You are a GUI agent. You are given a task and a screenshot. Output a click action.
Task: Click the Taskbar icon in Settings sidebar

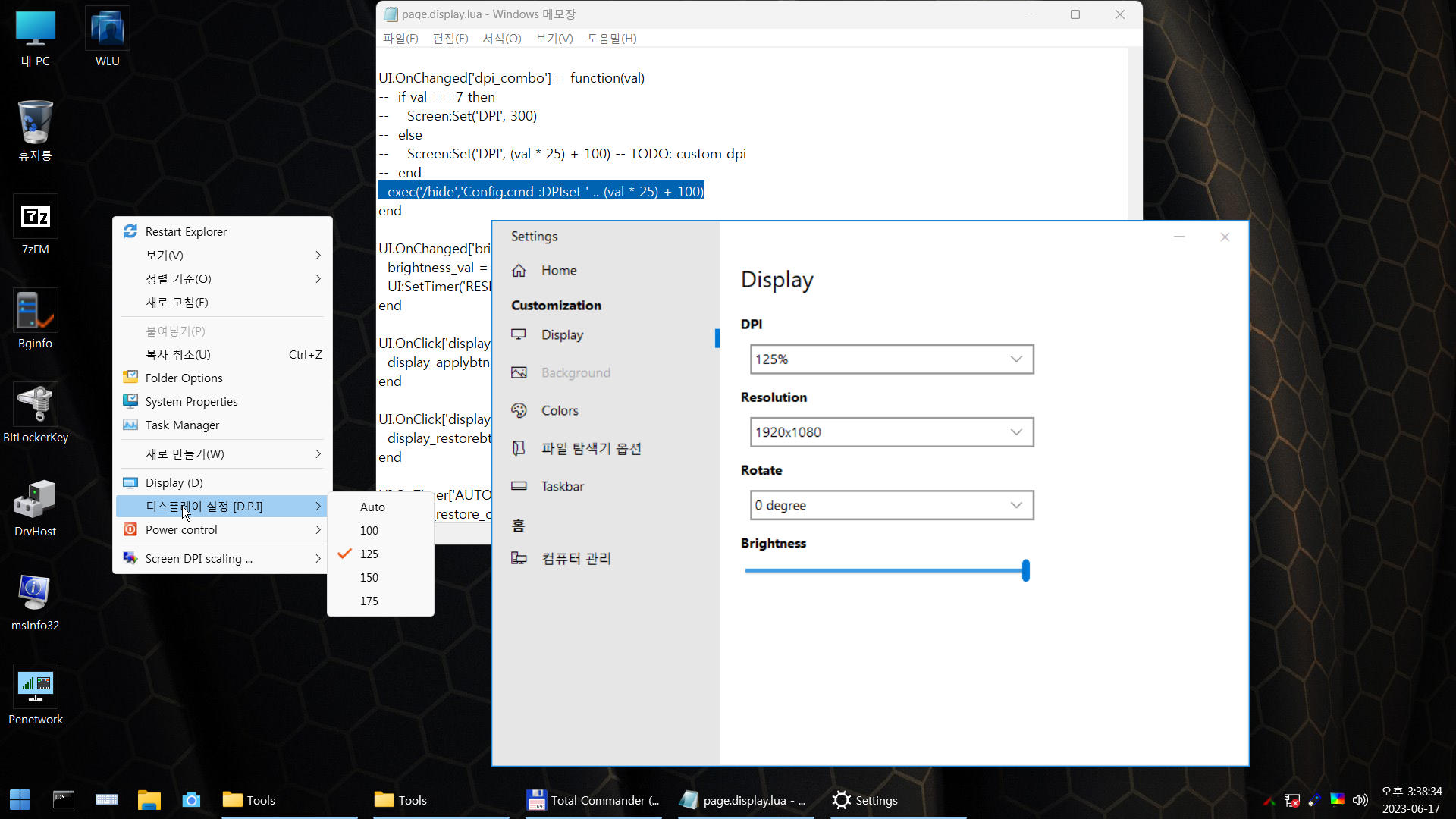coord(519,486)
